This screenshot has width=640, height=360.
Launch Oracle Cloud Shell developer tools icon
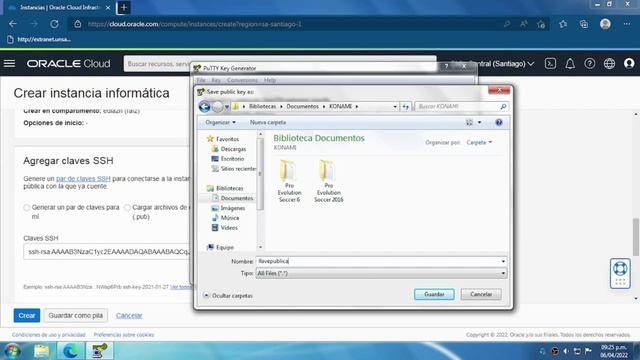pyautogui.click(x=550, y=64)
